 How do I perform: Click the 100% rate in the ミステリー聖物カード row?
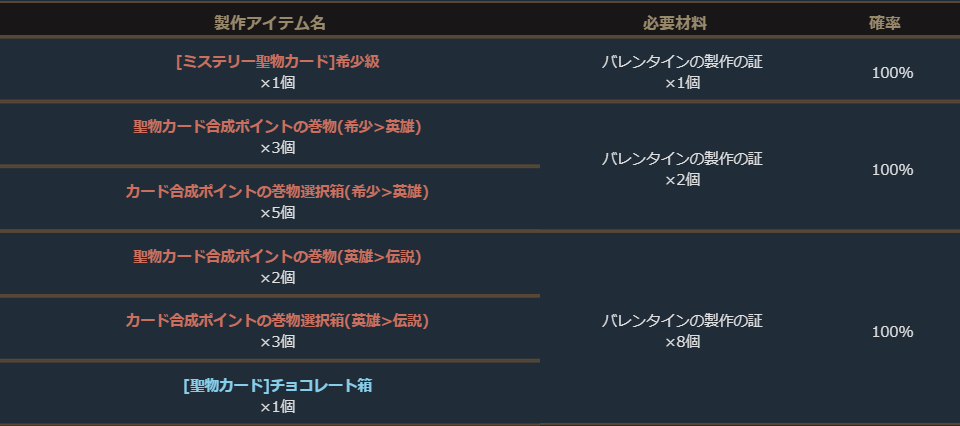[892, 73]
